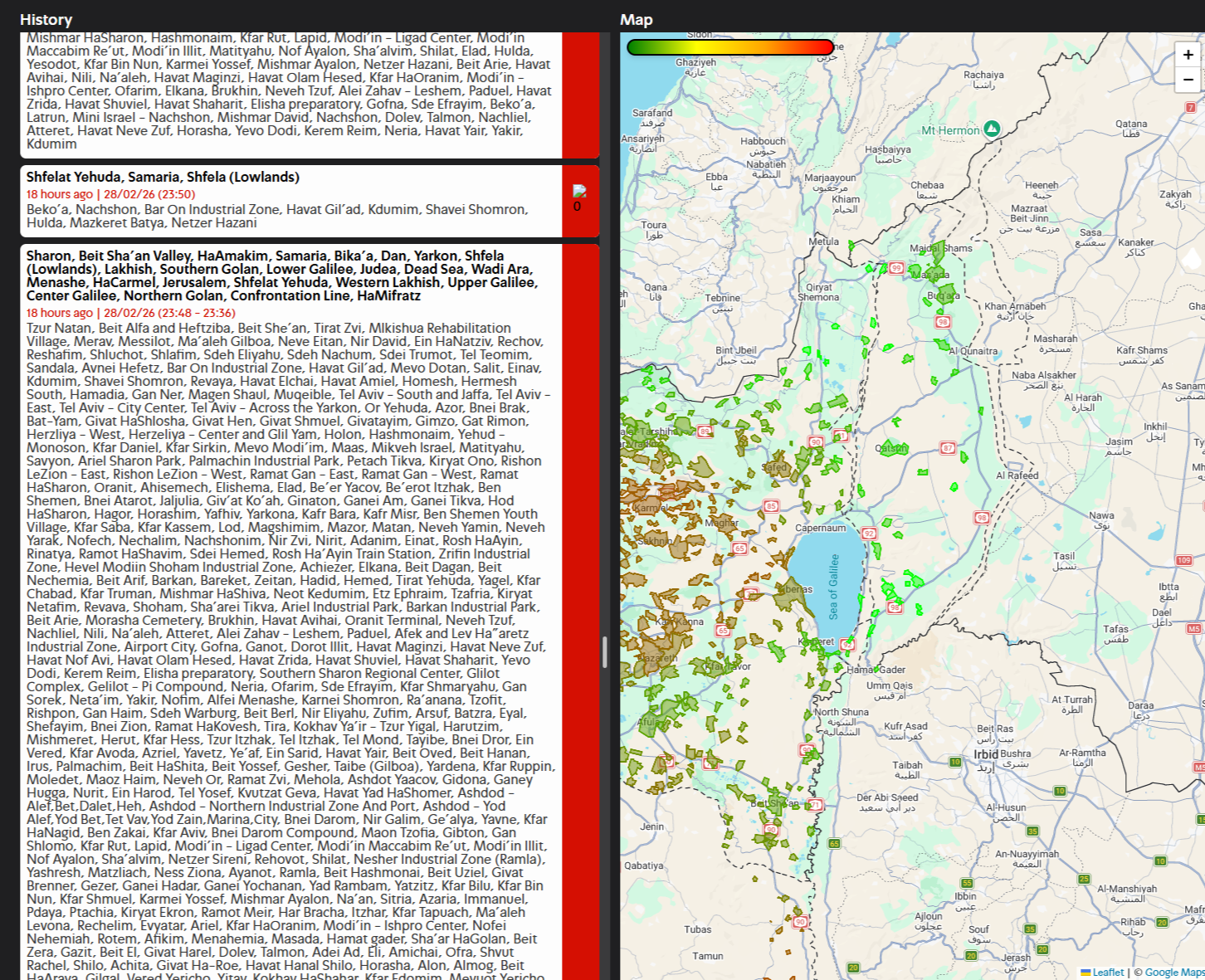This screenshot has height=980, width=1205.
Task: Zoom out of the map
Action: point(1188,80)
